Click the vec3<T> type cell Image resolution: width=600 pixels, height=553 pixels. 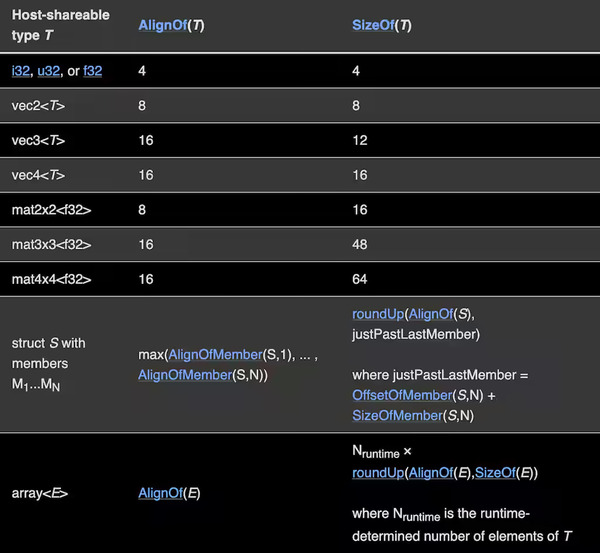39,140
